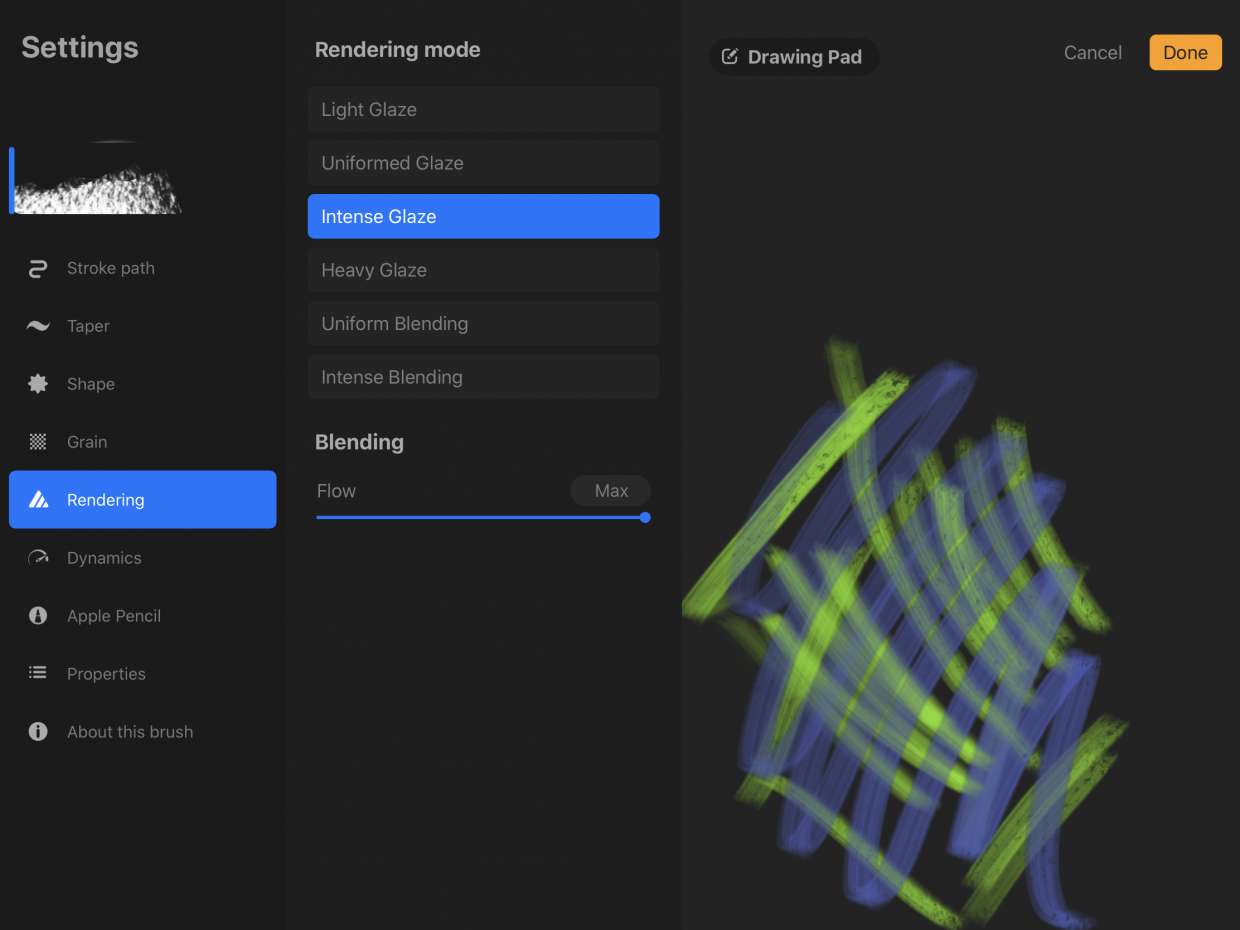Enable Uniform Blending mode
The image size is (1240, 930).
tap(483, 323)
